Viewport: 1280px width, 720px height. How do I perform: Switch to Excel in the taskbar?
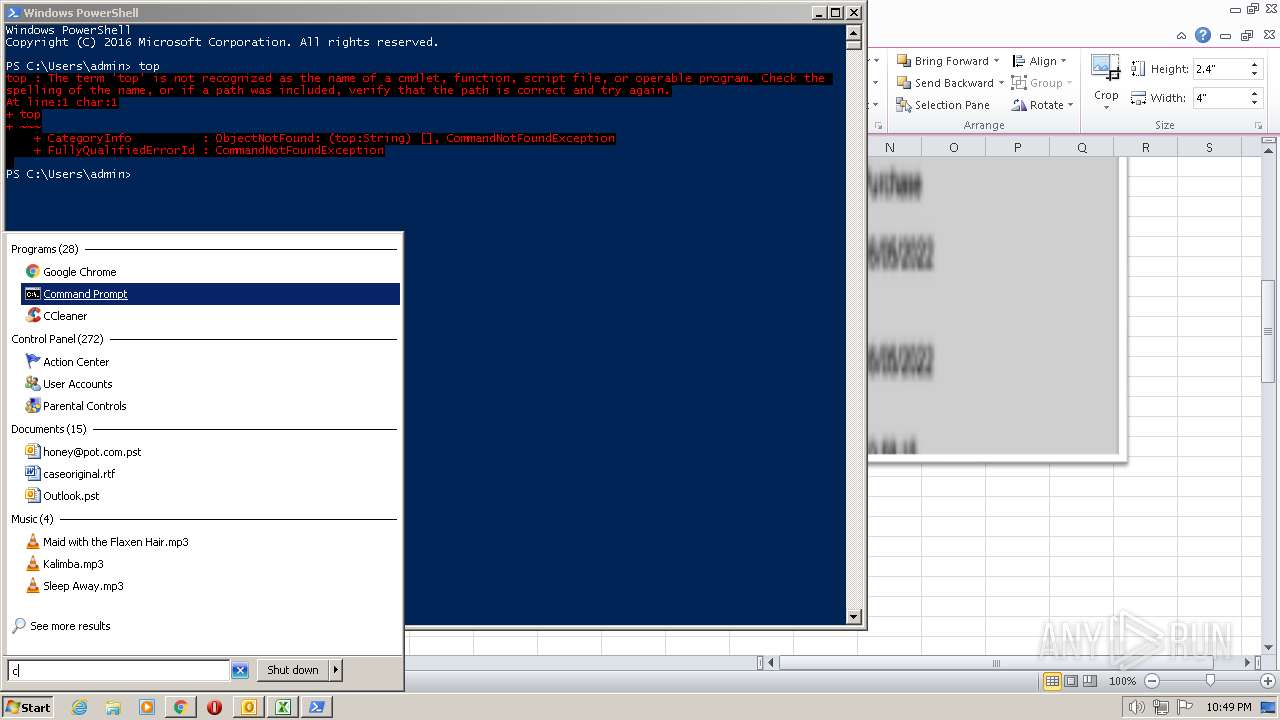click(x=283, y=707)
